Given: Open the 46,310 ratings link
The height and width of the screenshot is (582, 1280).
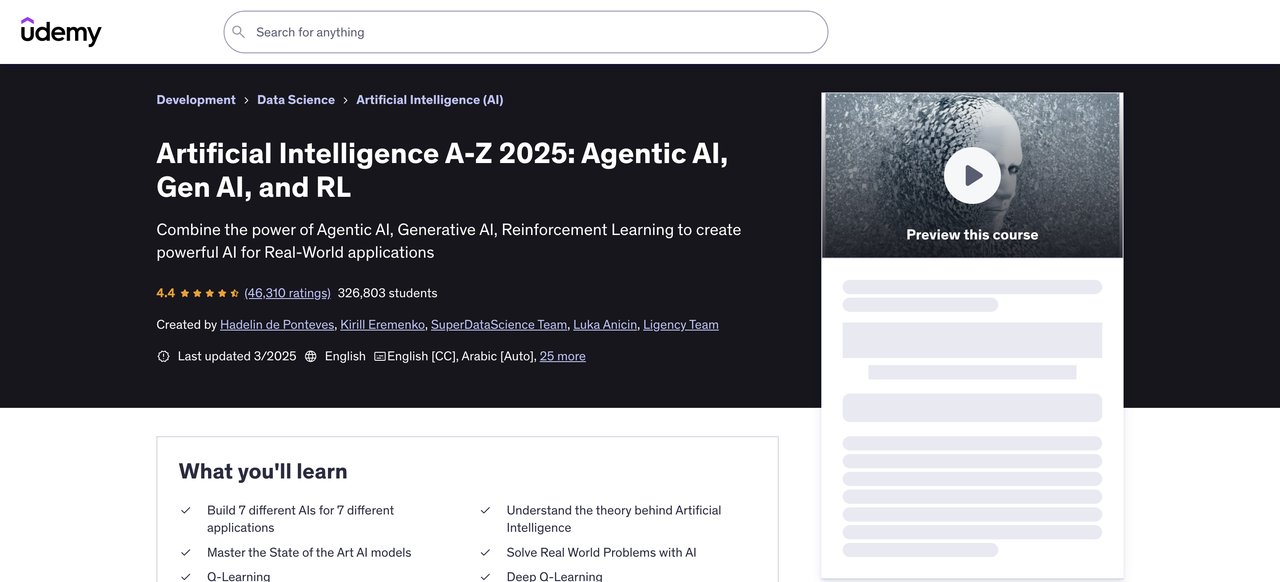Looking at the screenshot, I should (287, 293).
